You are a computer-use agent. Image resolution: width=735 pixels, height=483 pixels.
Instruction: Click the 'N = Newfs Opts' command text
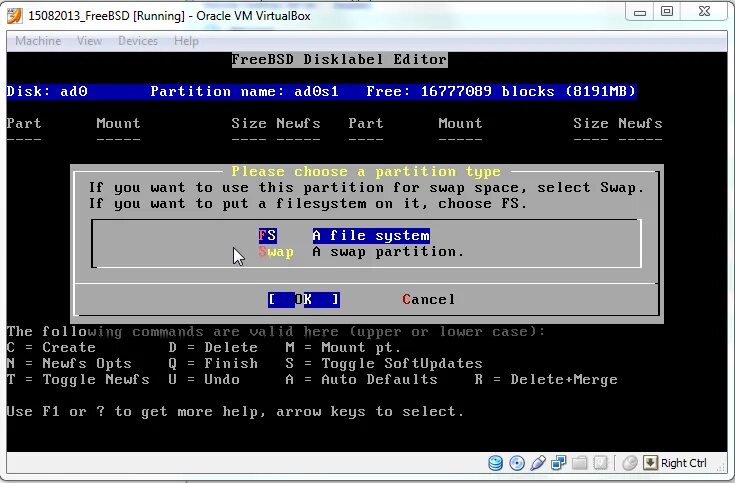point(69,363)
